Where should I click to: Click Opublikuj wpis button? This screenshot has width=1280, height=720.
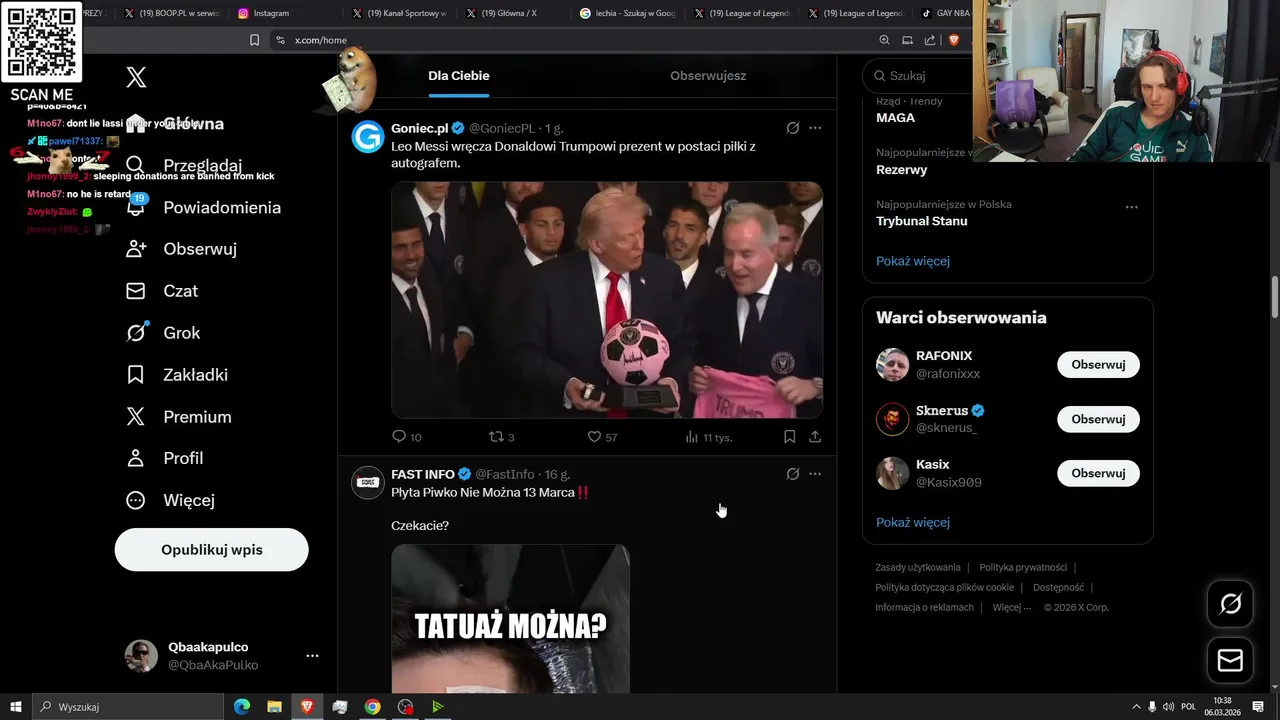point(212,550)
